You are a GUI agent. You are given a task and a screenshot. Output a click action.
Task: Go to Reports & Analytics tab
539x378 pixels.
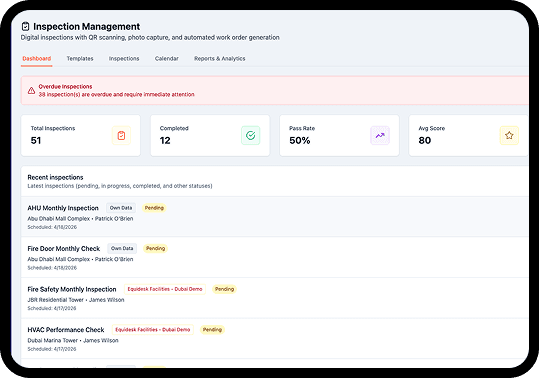(219, 58)
